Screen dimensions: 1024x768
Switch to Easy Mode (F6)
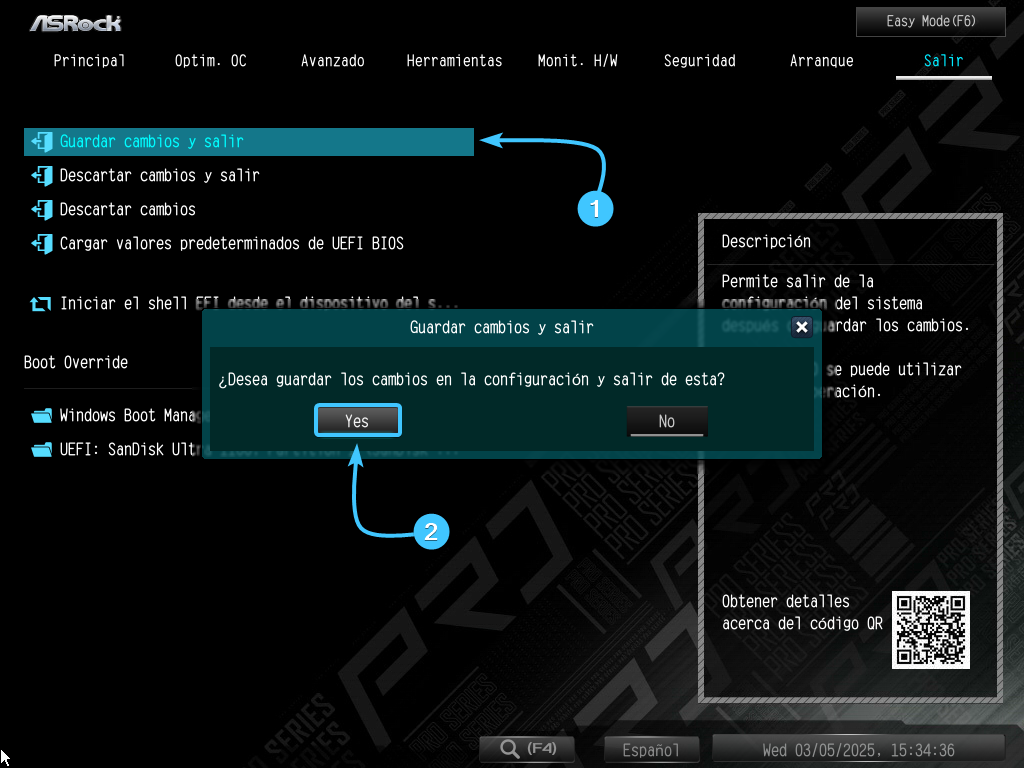(930, 21)
